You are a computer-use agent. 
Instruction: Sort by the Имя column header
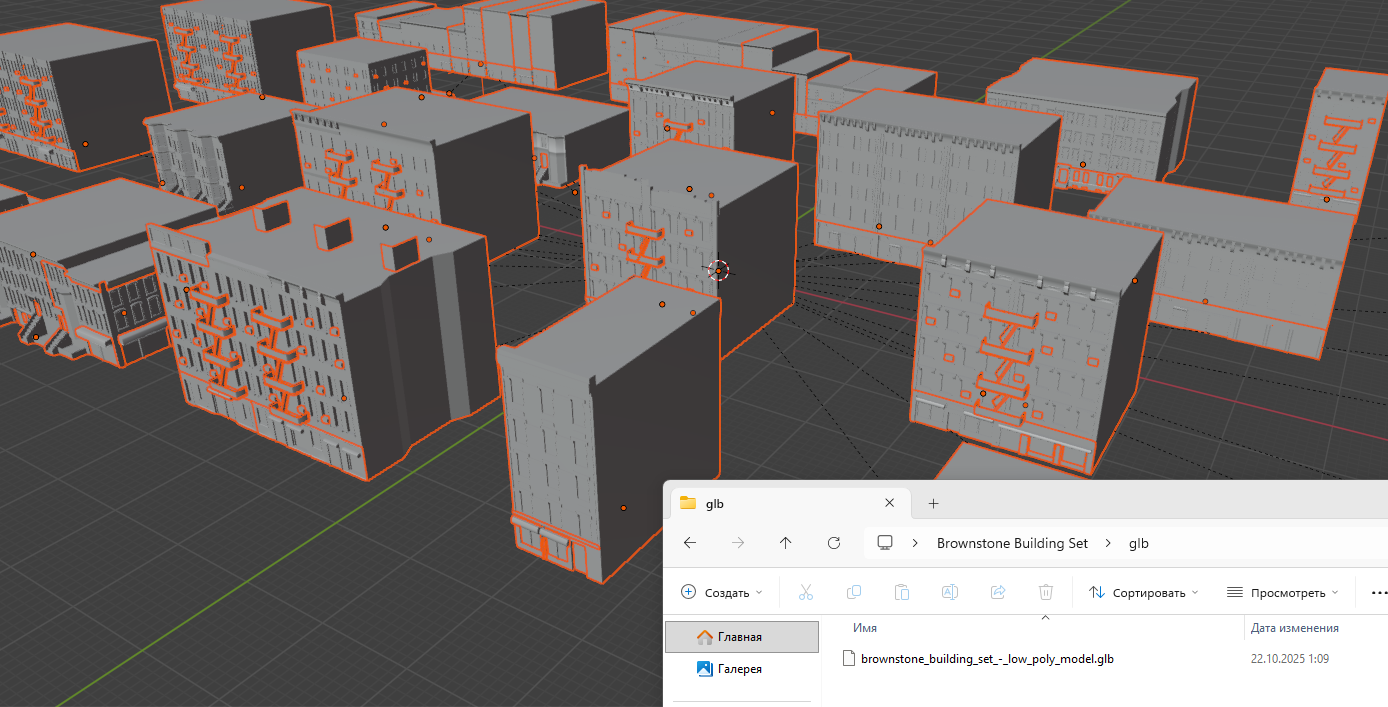(x=866, y=628)
